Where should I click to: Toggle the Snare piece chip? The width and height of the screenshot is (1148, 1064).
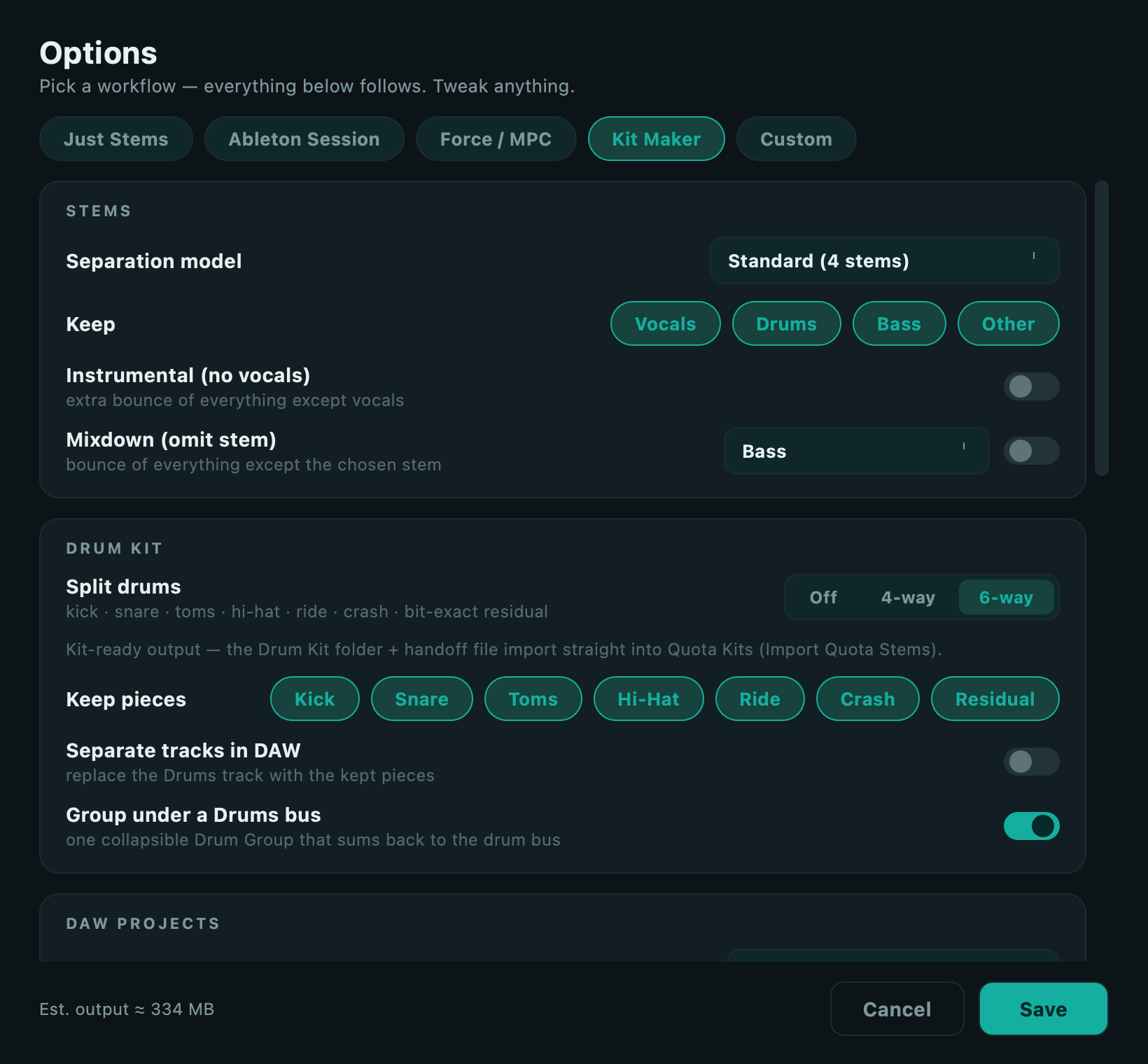tap(421, 699)
